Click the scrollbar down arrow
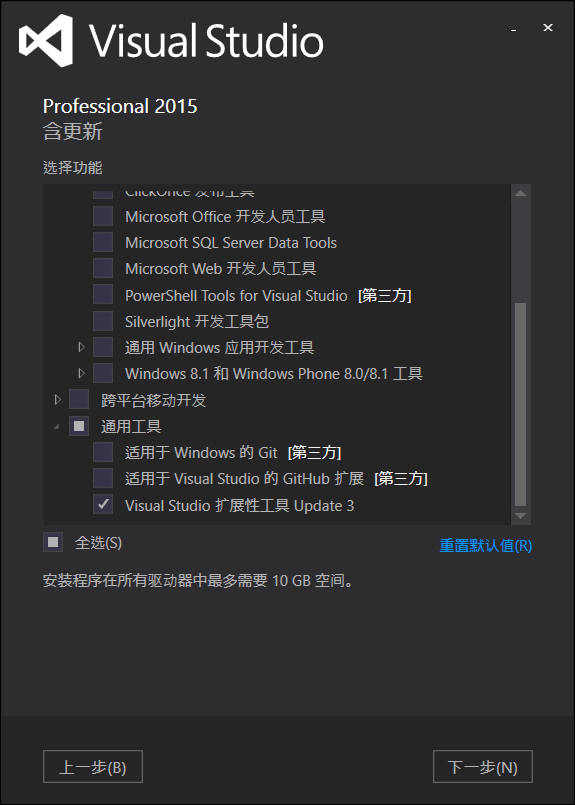The width and height of the screenshot is (575, 805). (520, 515)
